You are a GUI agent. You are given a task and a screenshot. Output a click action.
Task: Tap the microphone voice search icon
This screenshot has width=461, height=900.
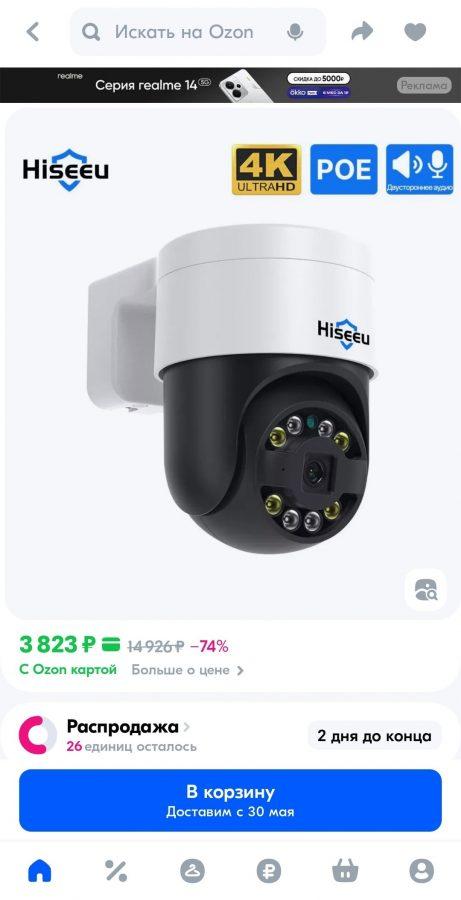pos(295,32)
